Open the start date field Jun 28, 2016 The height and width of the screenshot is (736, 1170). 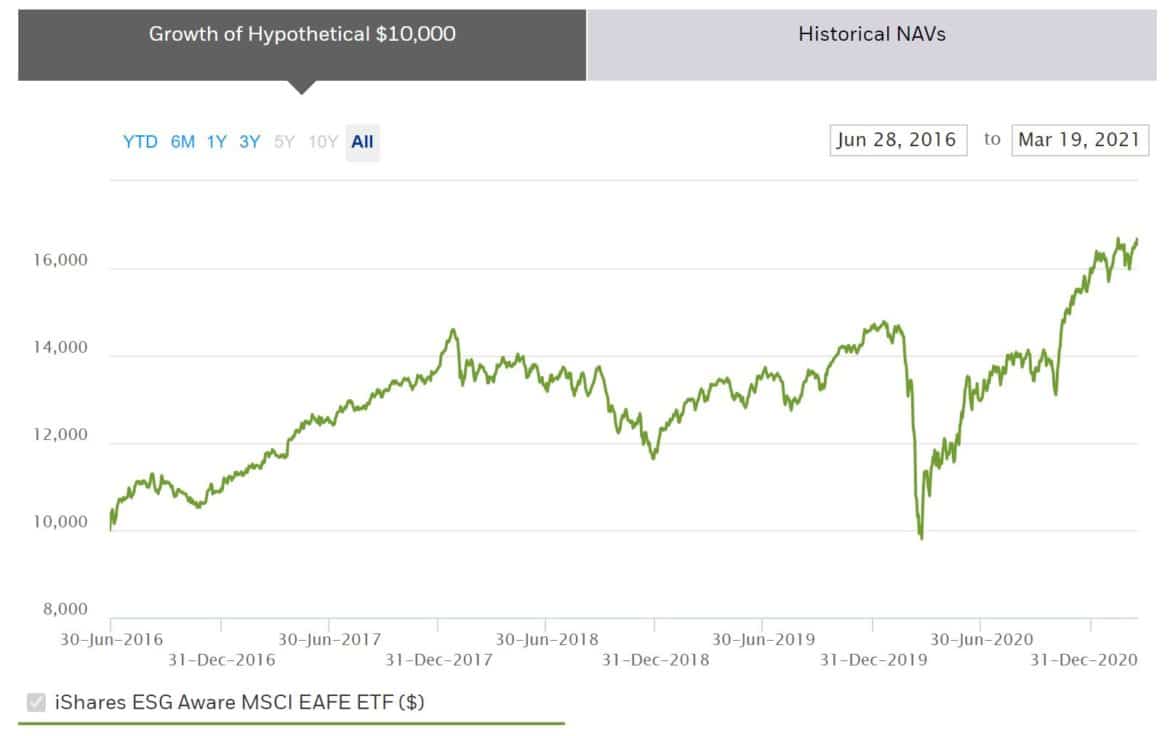[x=898, y=140]
